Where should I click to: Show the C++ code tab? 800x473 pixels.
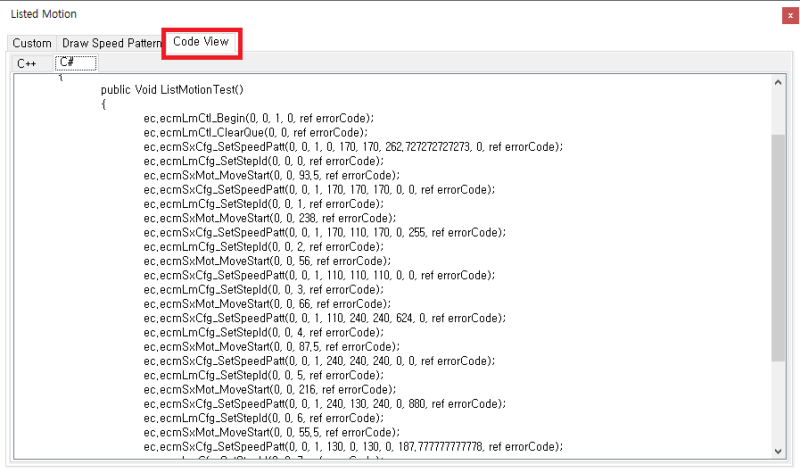pyautogui.click(x=27, y=63)
